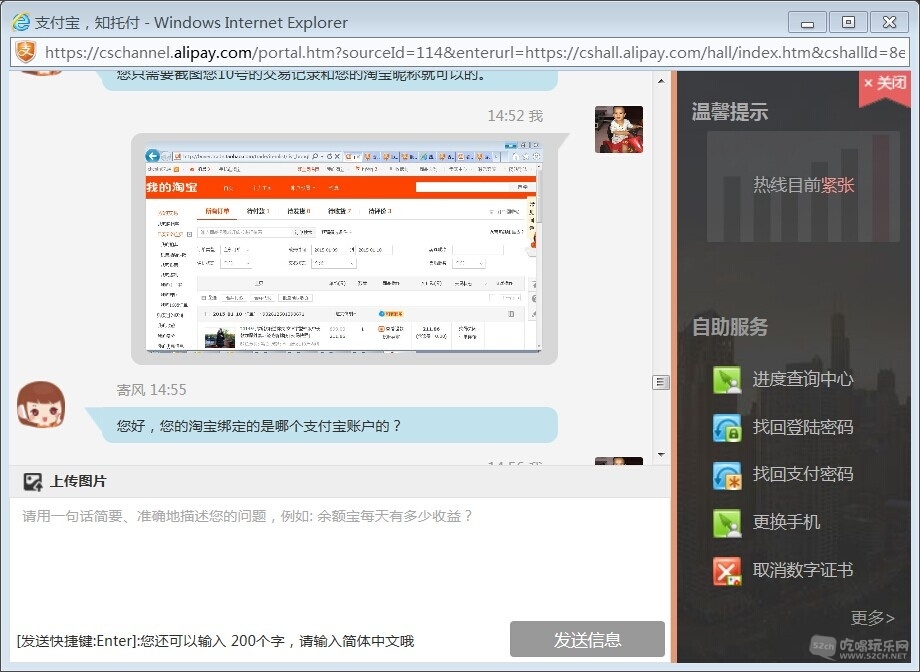
Task: Focus the message input text area
Action: click(x=340, y=558)
